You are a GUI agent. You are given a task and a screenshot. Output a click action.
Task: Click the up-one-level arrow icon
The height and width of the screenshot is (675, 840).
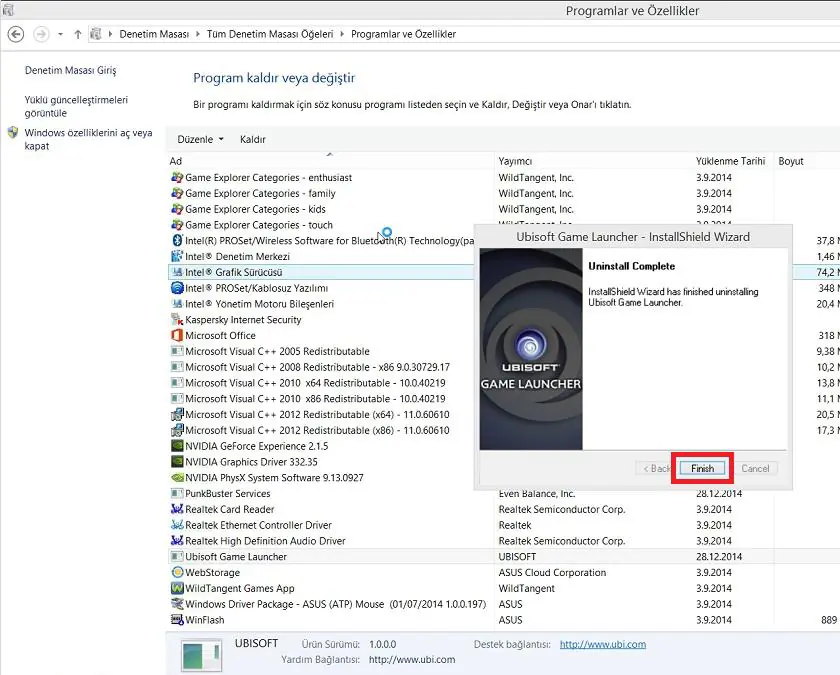coord(78,34)
